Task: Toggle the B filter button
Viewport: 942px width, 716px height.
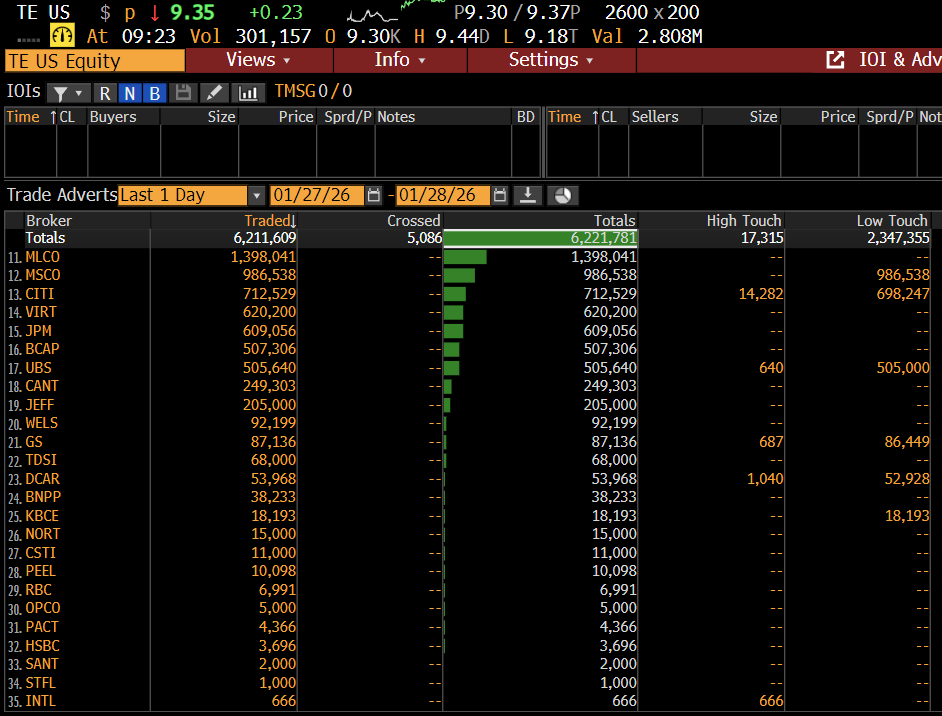Action: coord(154,94)
